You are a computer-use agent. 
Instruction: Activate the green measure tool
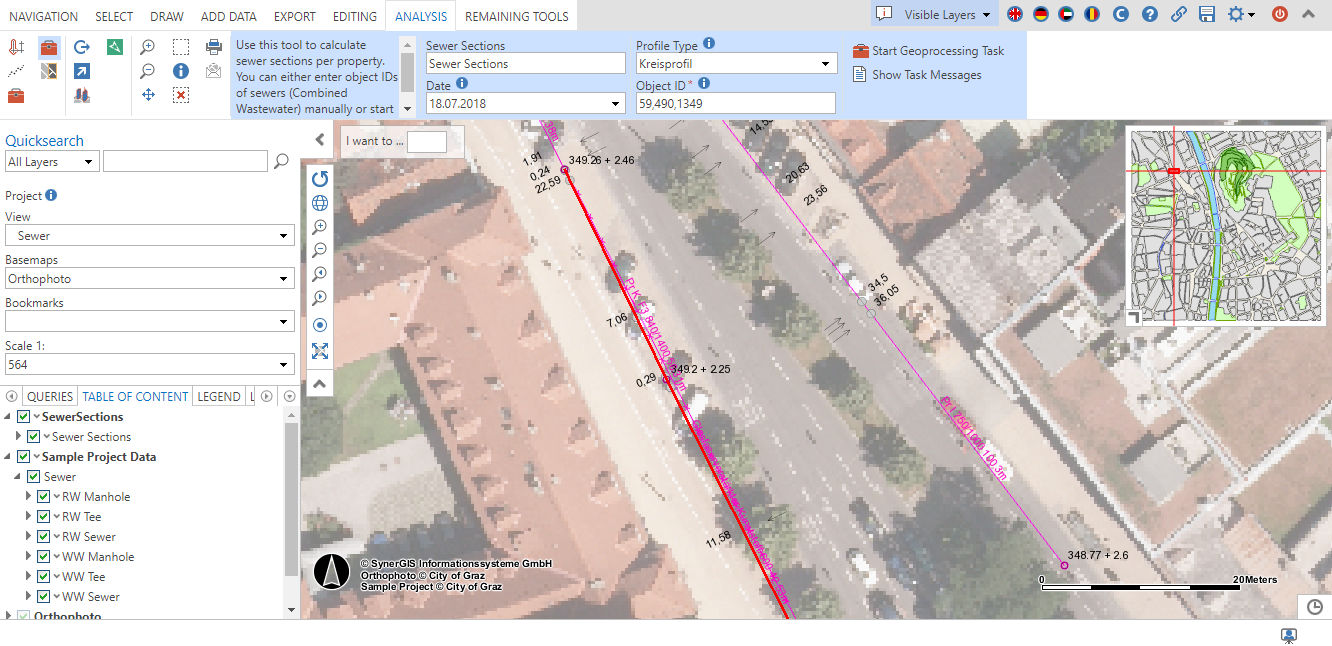[x=114, y=46]
